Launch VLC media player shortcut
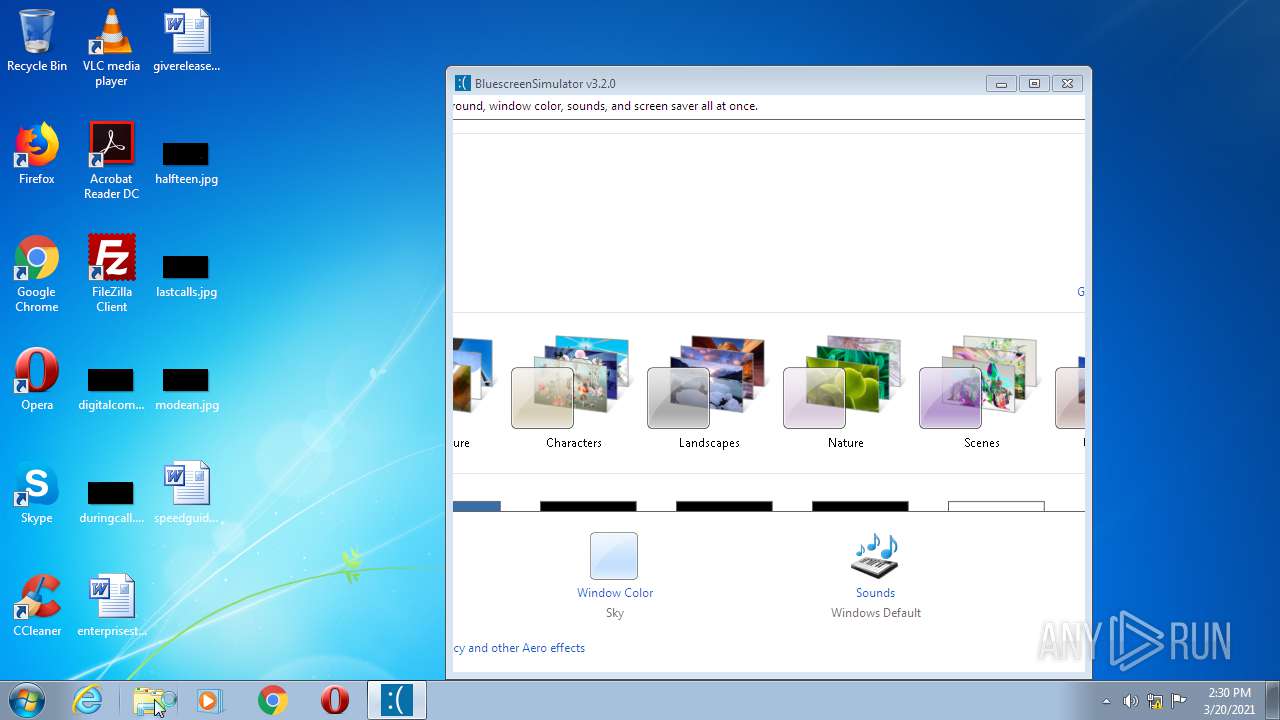Viewport: 1280px width, 720px height. pyautogui.click(x=111, y=47)
